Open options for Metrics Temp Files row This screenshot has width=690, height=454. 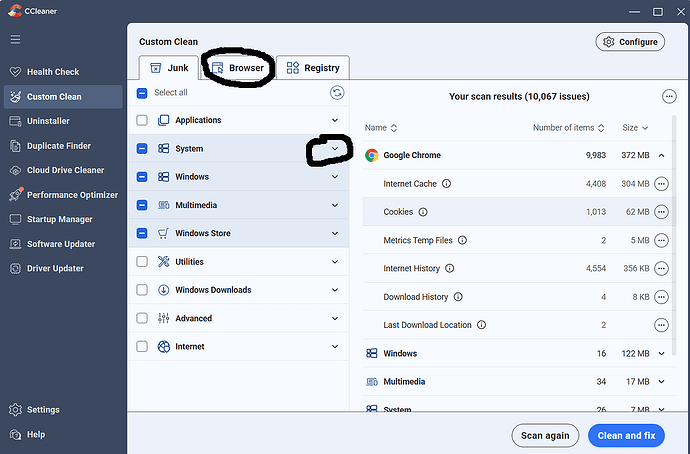pos(661,240)
